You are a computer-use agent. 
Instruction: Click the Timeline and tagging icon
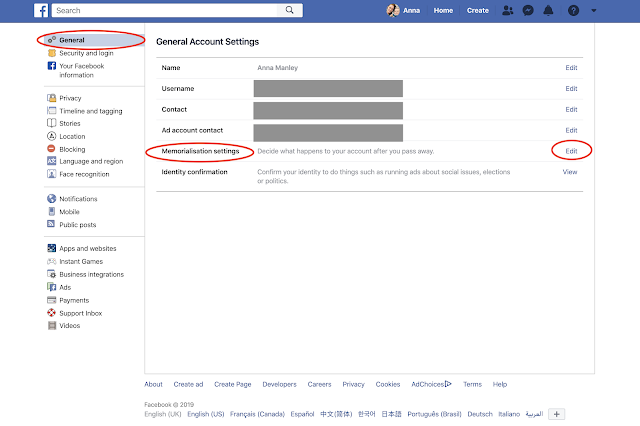[x=51, y=111]
